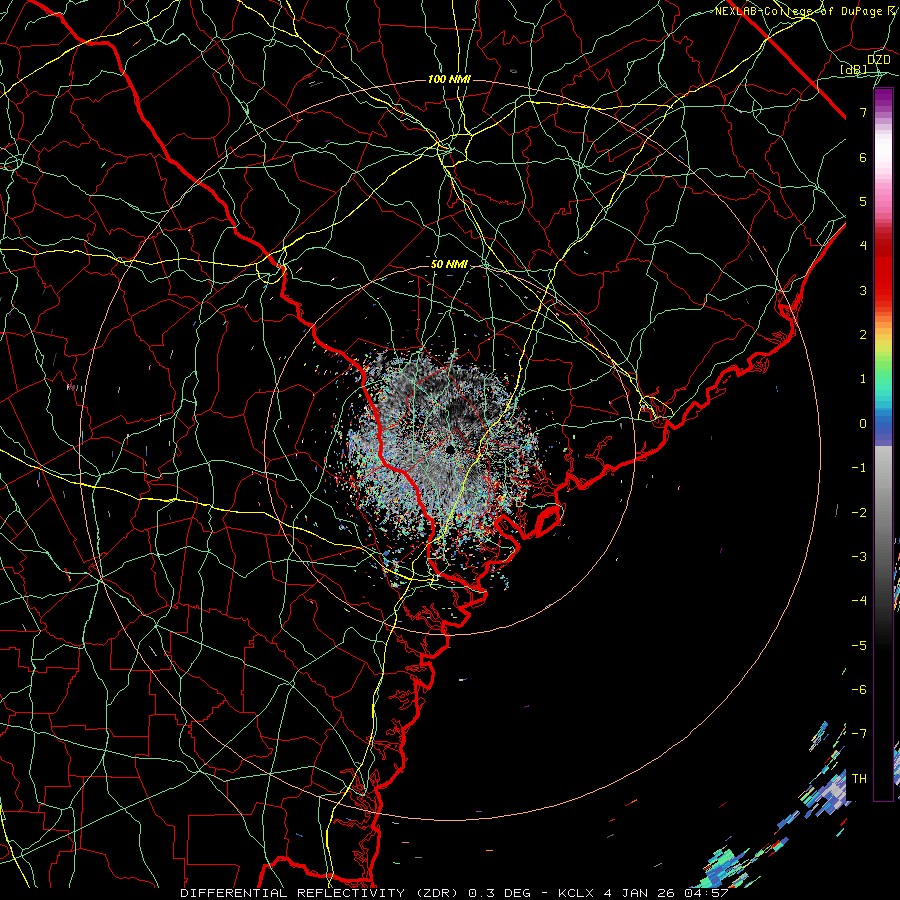Click the 7 value on the scale
Image resolution: width=900 pixels, height=900 pixels.
point(863,112)
